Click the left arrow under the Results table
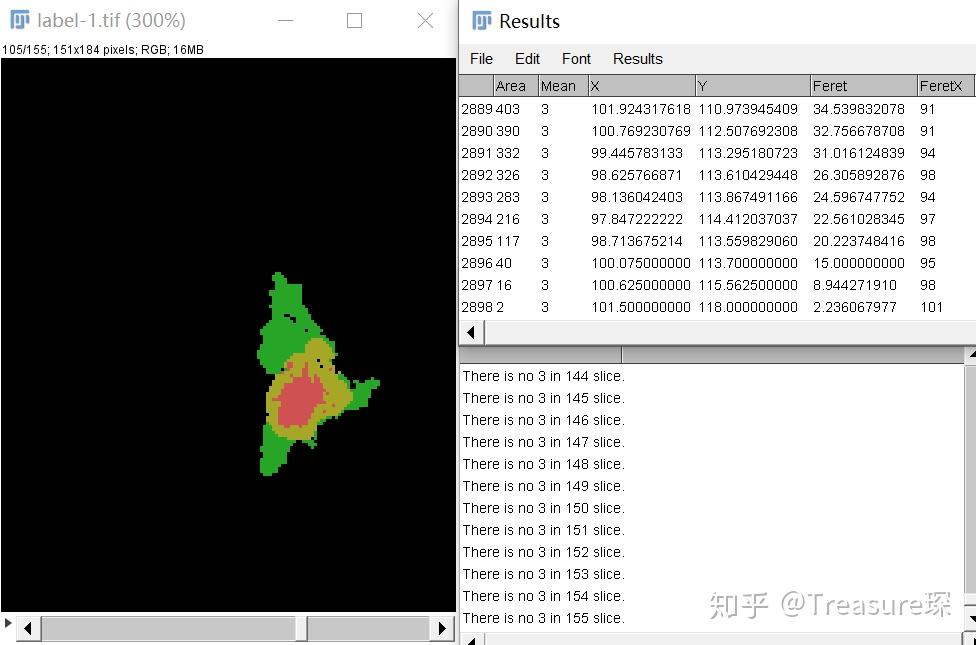The image size is (976, 645). tap(469, 331)
